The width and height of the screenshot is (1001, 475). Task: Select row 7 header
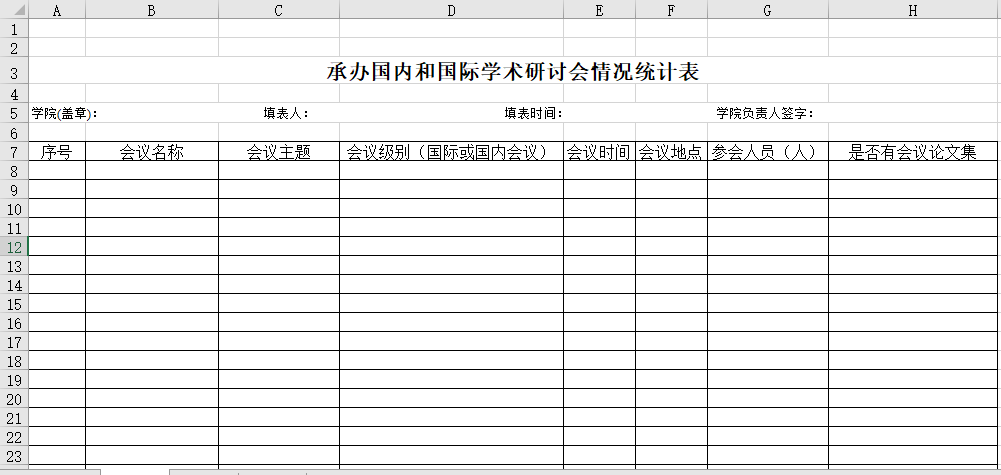click(x=14, y=152)
